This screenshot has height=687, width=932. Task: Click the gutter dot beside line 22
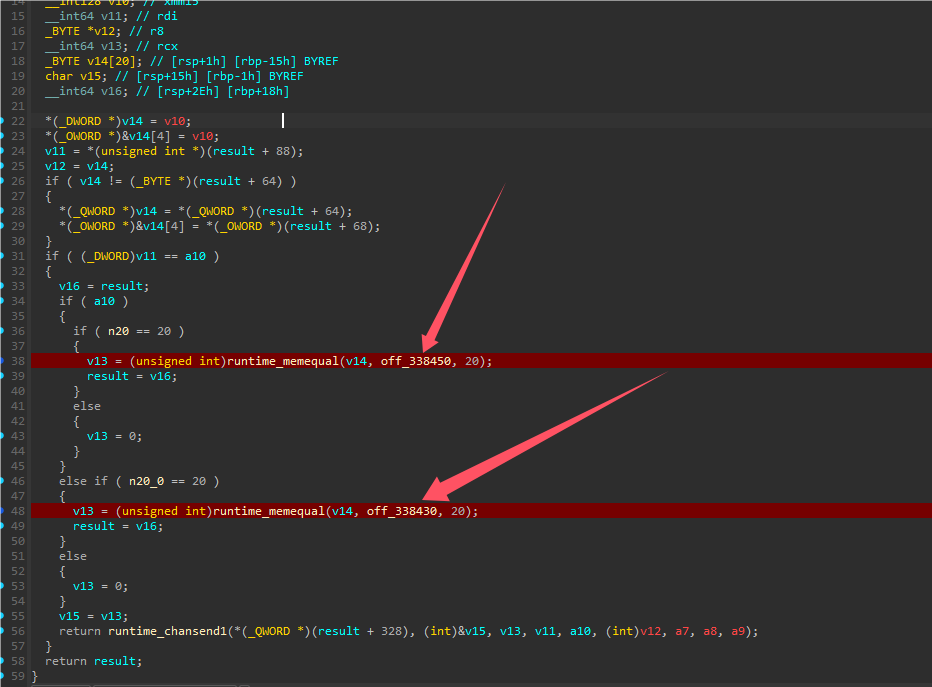tap(3, 121)
